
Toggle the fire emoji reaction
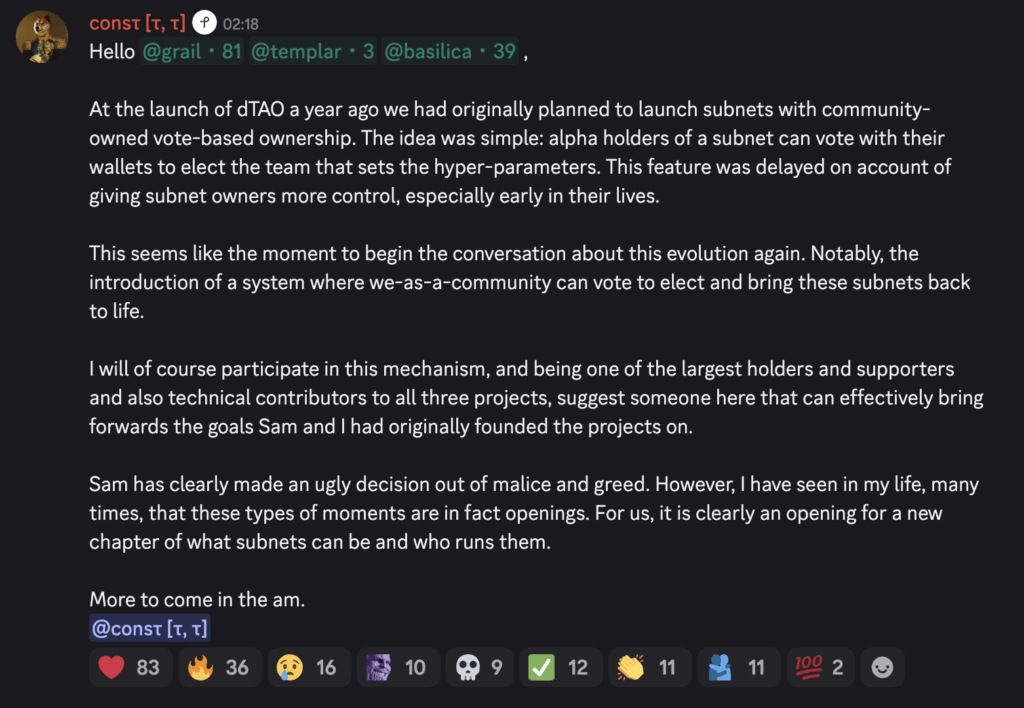220,667
